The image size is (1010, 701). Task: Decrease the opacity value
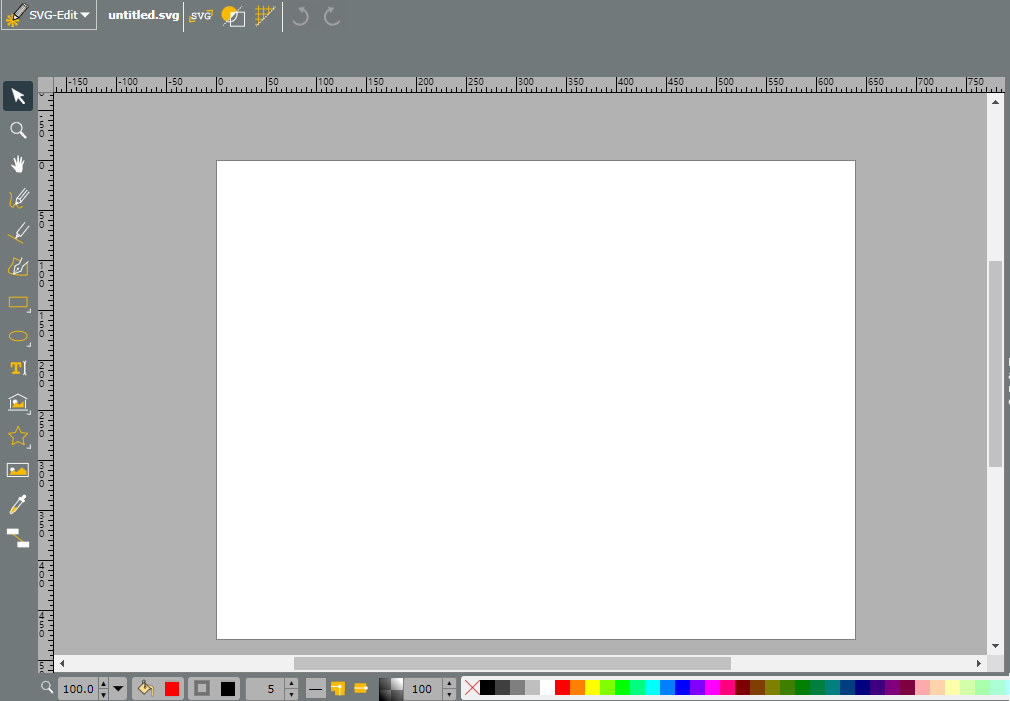(449, 695)
